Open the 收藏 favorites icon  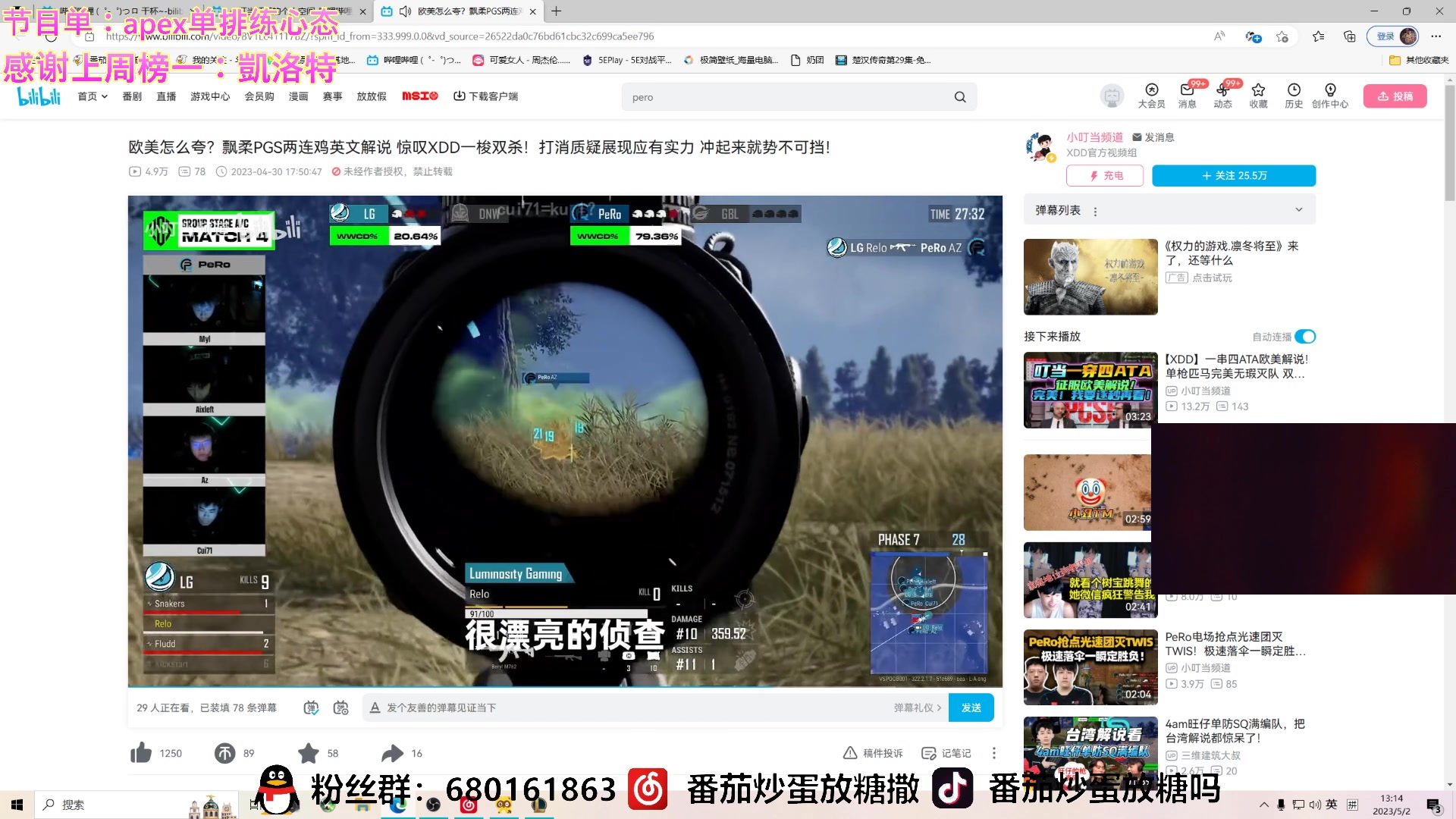point(1259,96)
